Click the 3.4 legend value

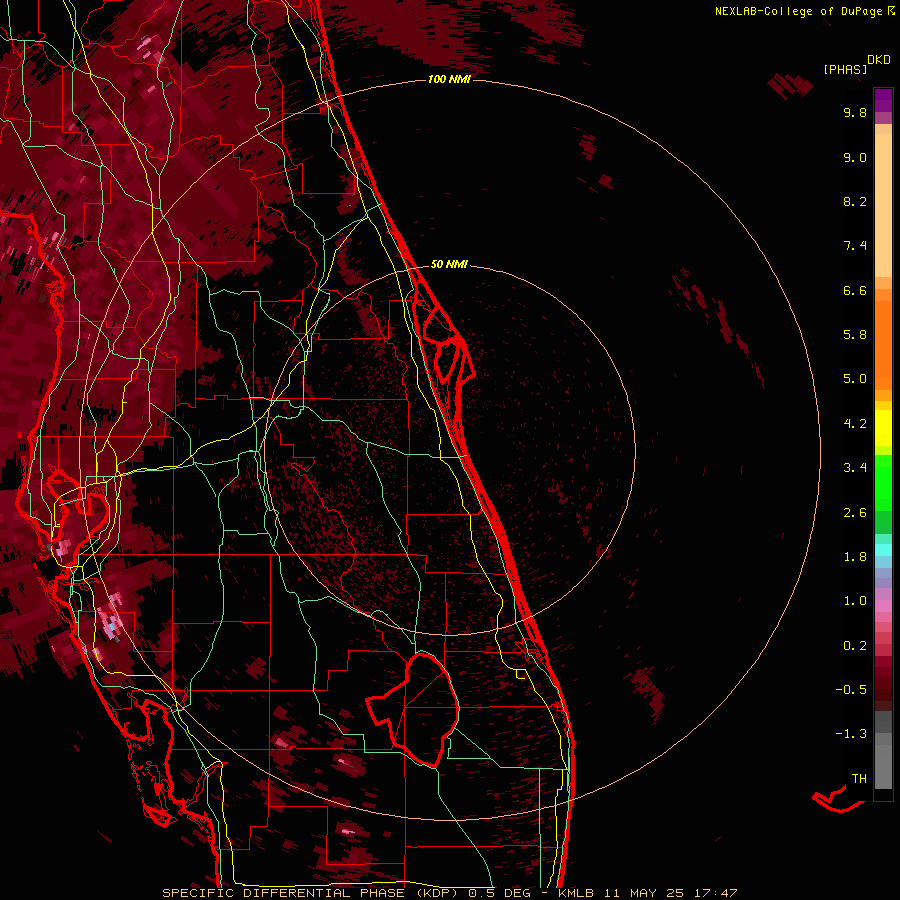click(855, 468)
